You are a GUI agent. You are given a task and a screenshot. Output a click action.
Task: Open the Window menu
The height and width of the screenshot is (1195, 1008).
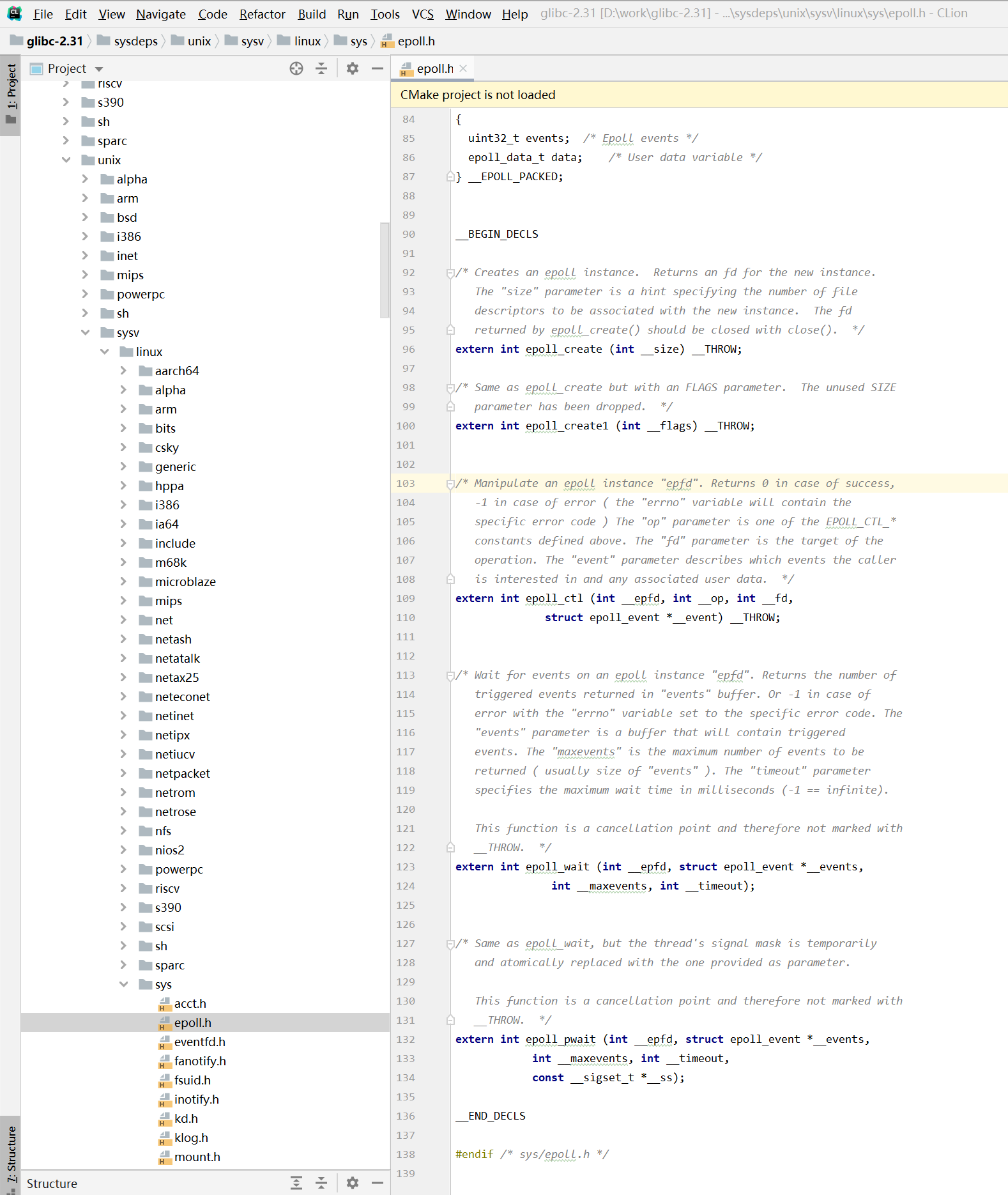tap(468, 14)
